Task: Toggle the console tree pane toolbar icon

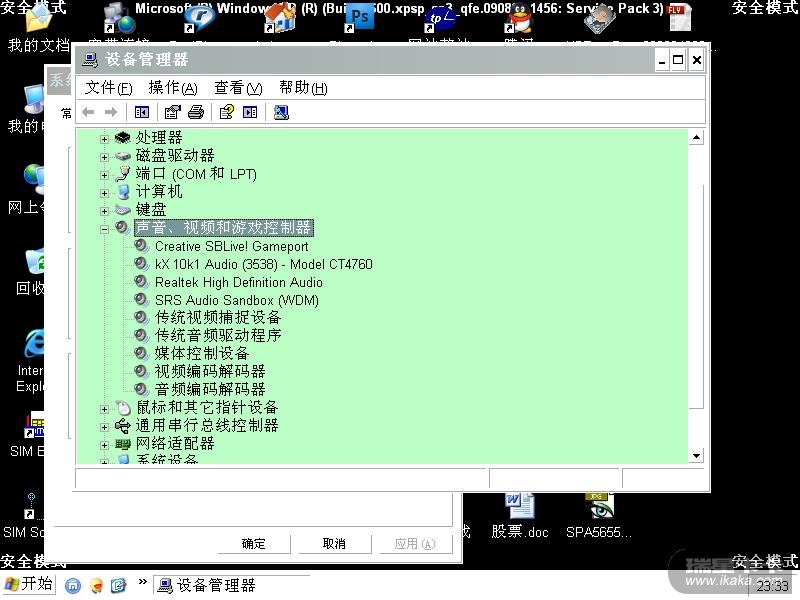Action: click(x=142, y=112)
